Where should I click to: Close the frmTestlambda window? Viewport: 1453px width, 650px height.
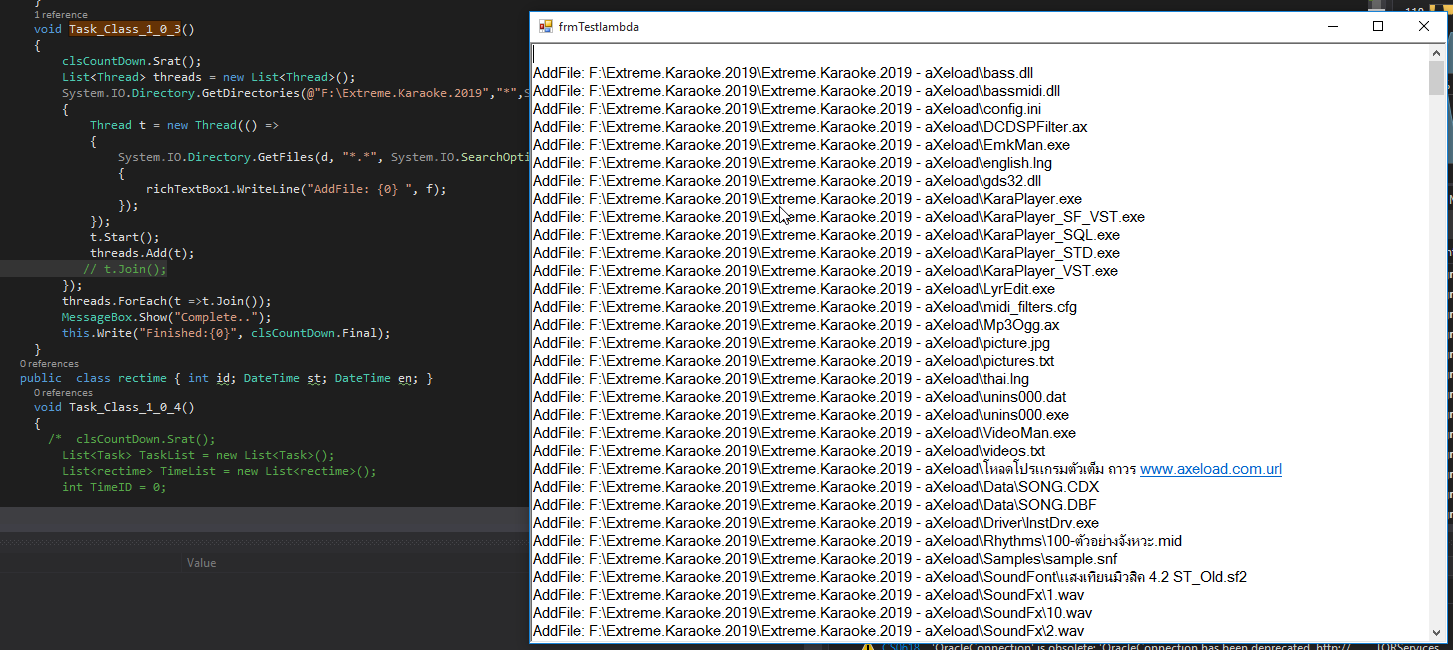1424,27
